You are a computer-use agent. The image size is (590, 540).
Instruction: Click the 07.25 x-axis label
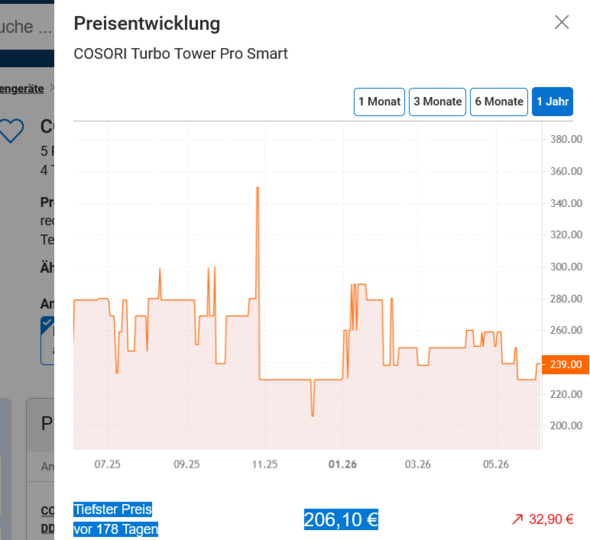tap(107, 464)
